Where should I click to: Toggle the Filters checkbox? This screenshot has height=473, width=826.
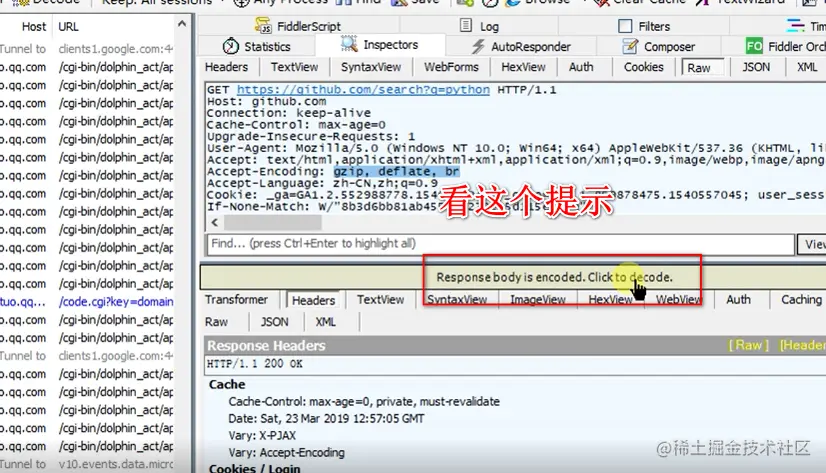625,26
